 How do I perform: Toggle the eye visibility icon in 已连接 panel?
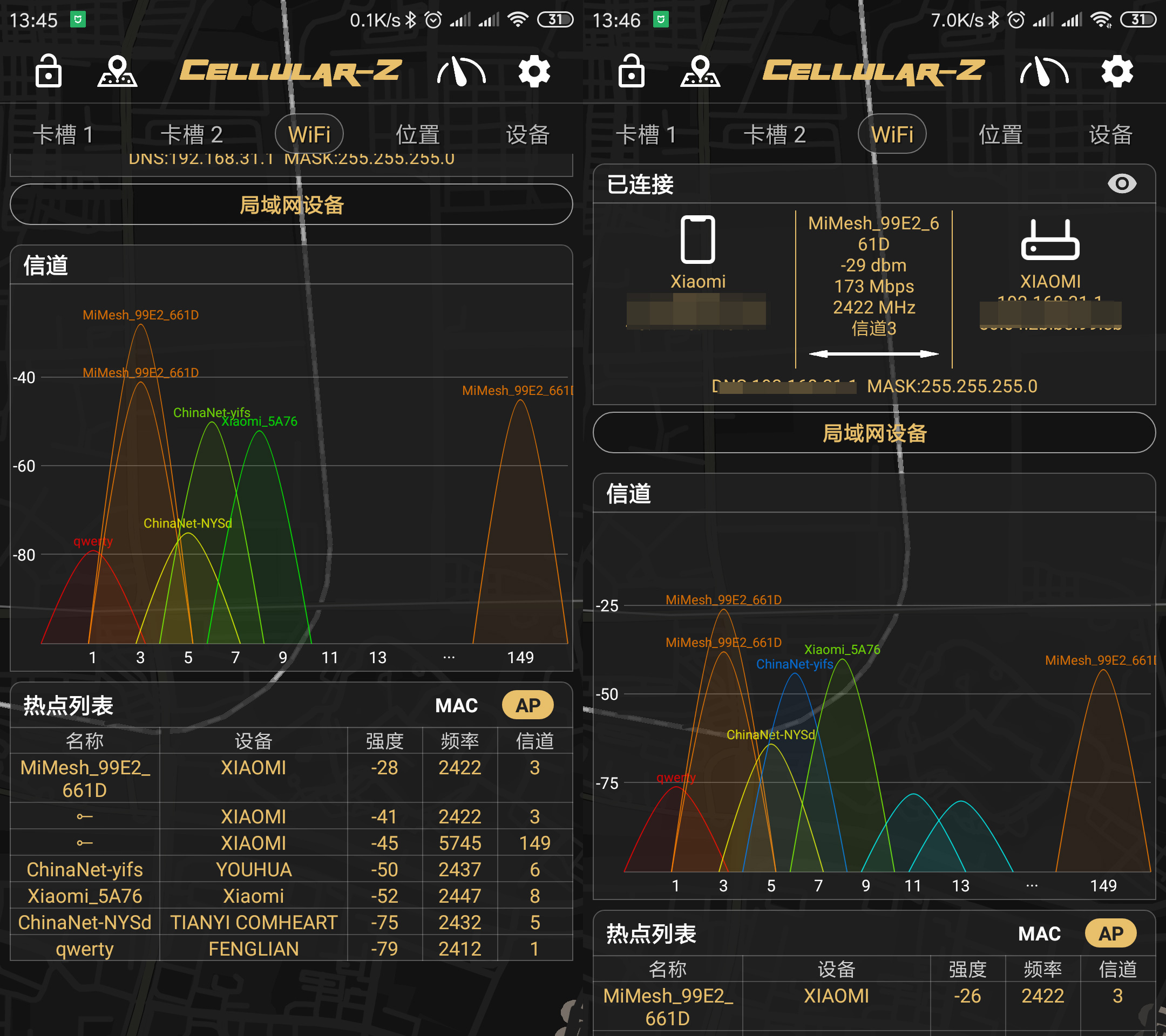click(1122, 183)
